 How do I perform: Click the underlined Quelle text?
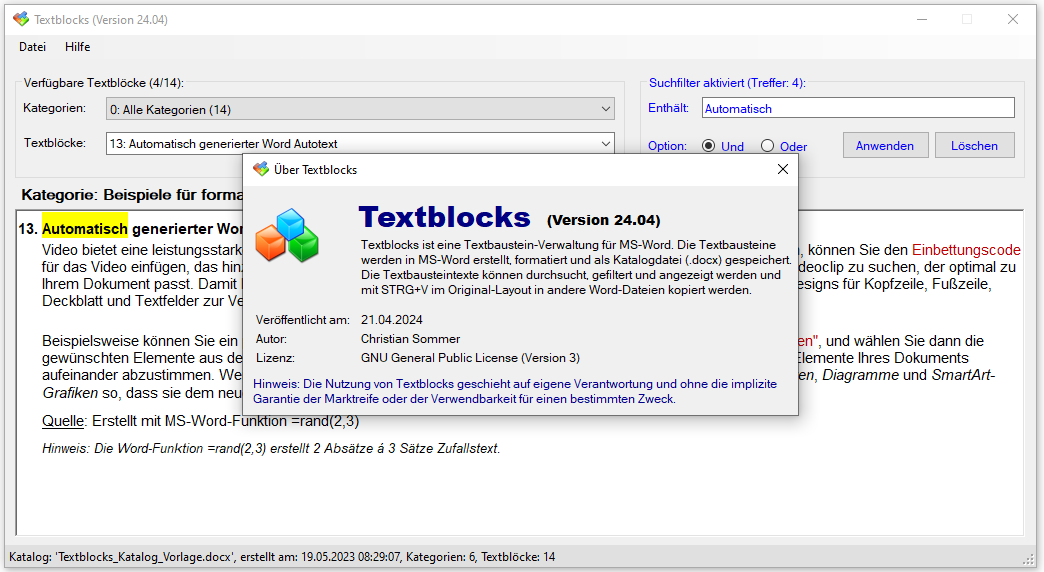63,421
